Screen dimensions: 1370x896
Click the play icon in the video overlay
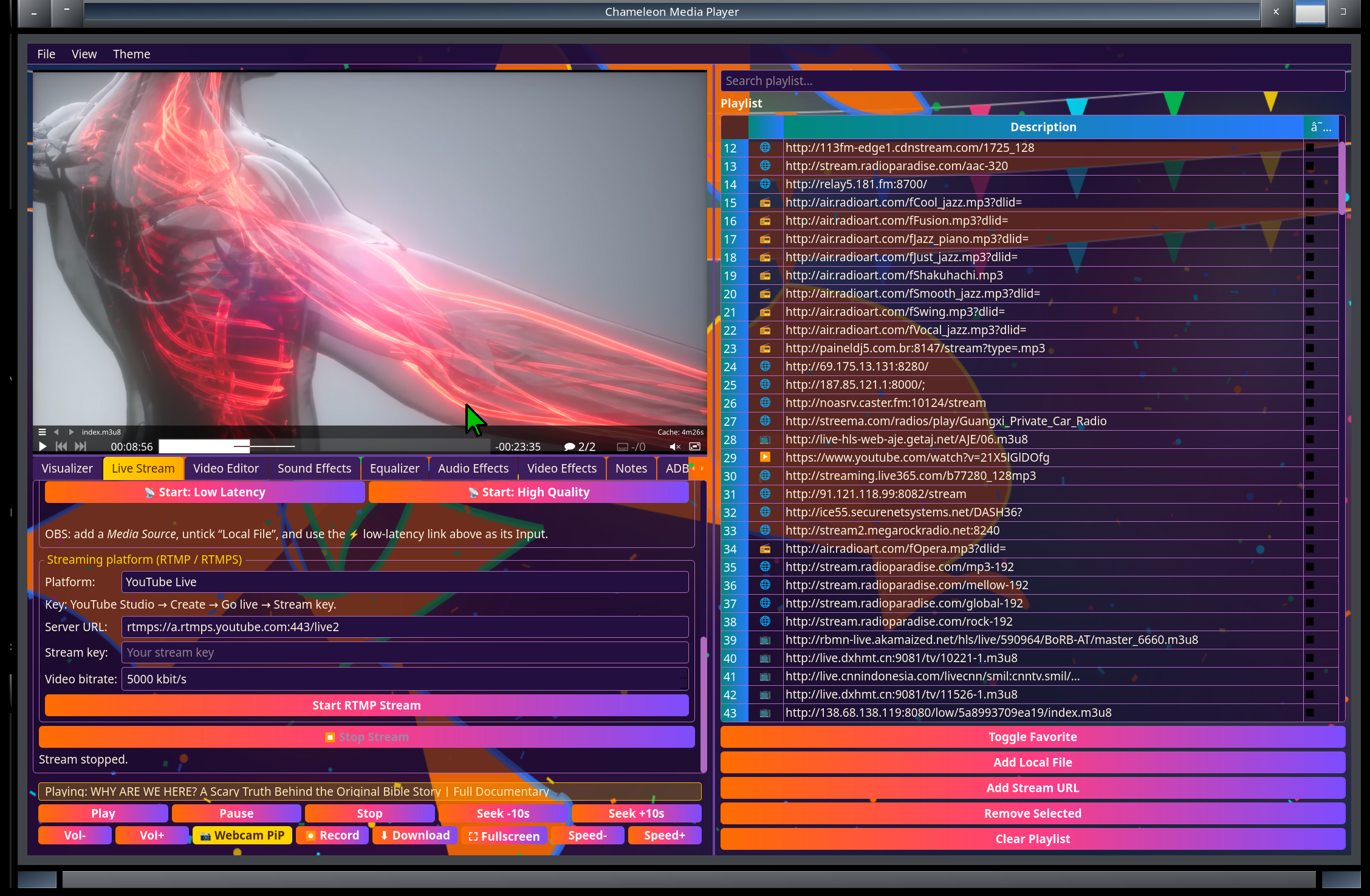coord(43,446)
